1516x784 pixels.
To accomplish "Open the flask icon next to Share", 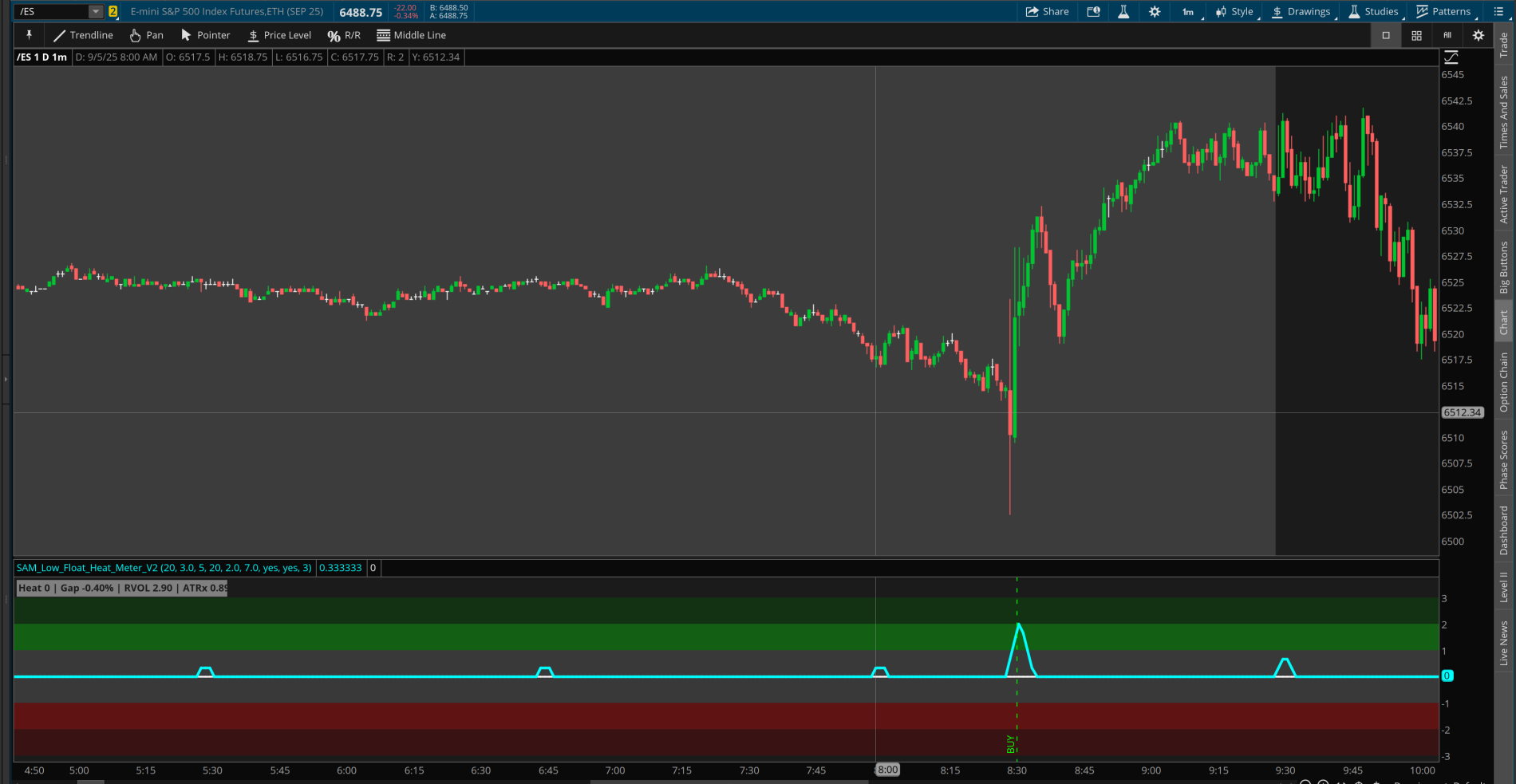I will pyautogui.click(x=1123, y=12).
